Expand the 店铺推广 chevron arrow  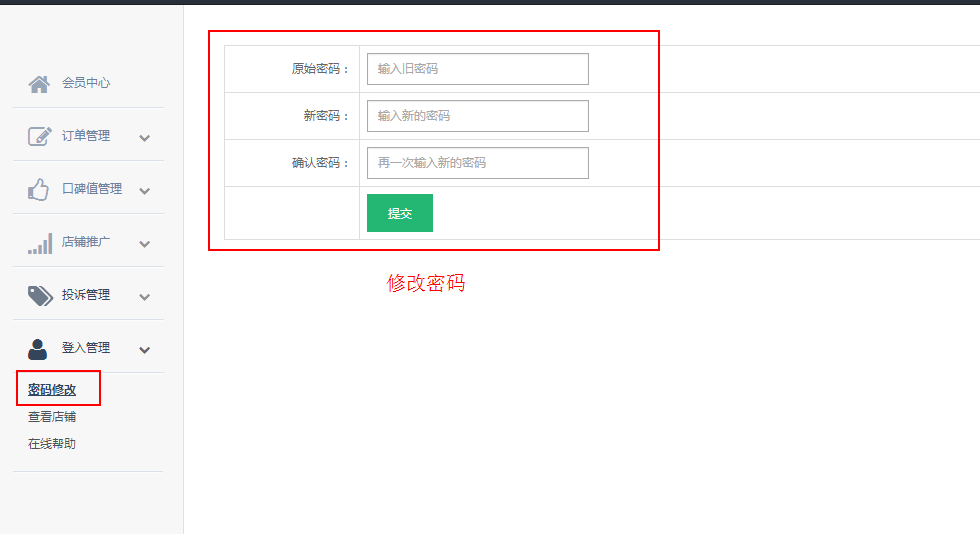pos(144,244)
